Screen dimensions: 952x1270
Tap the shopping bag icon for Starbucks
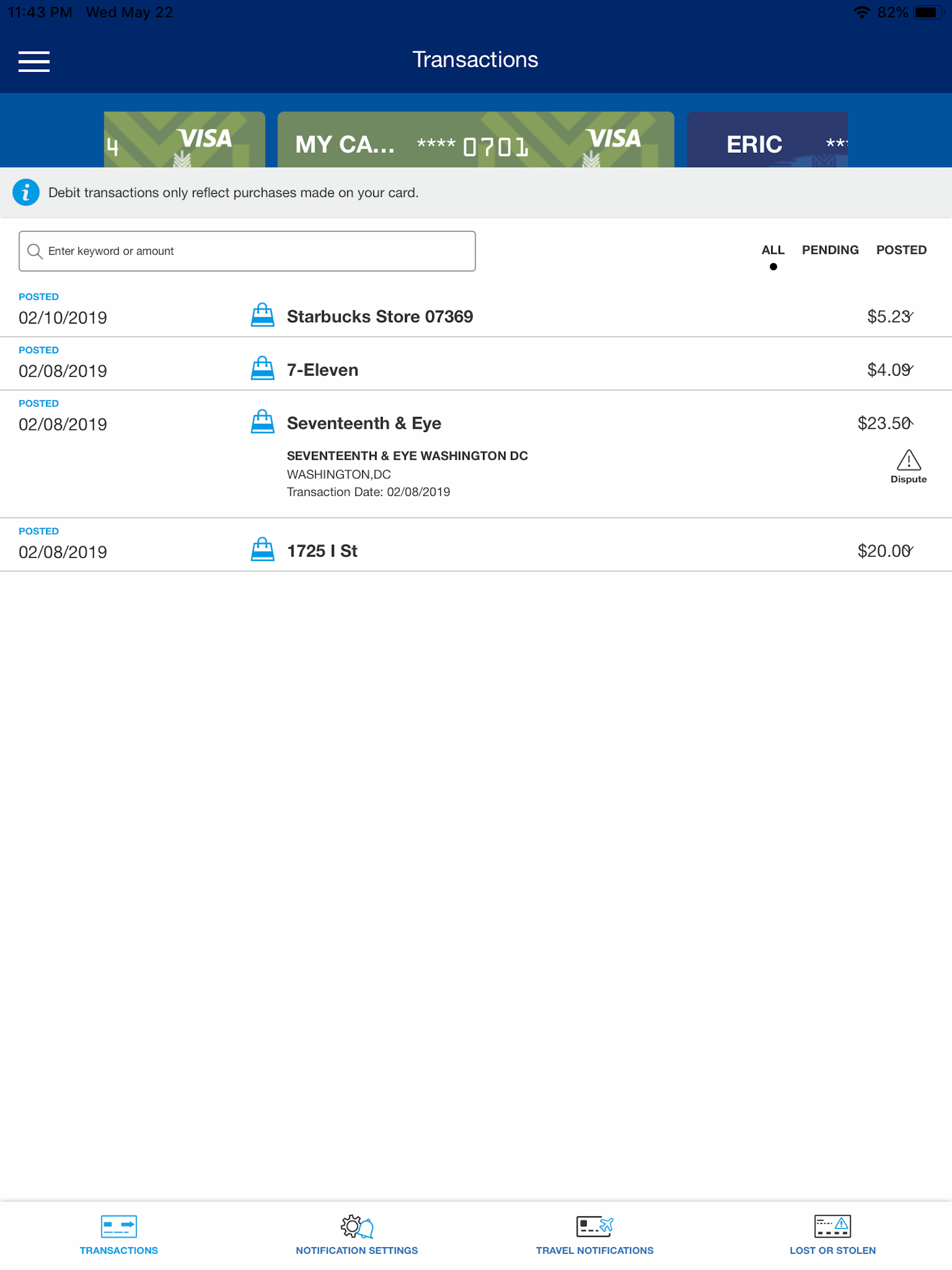tap(262, 315)
